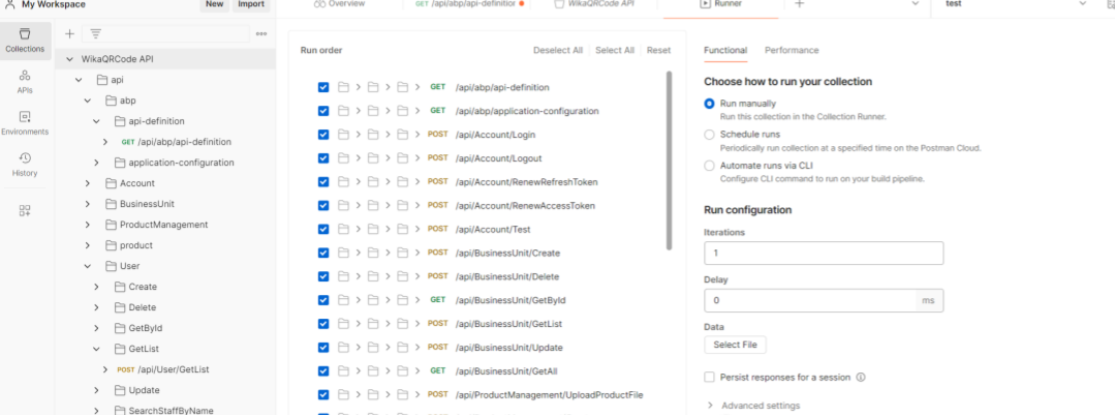Viewport: 1115px width, 415px height.
Task: Click the plus icon to create collection
Action: (x=70, y=33)
